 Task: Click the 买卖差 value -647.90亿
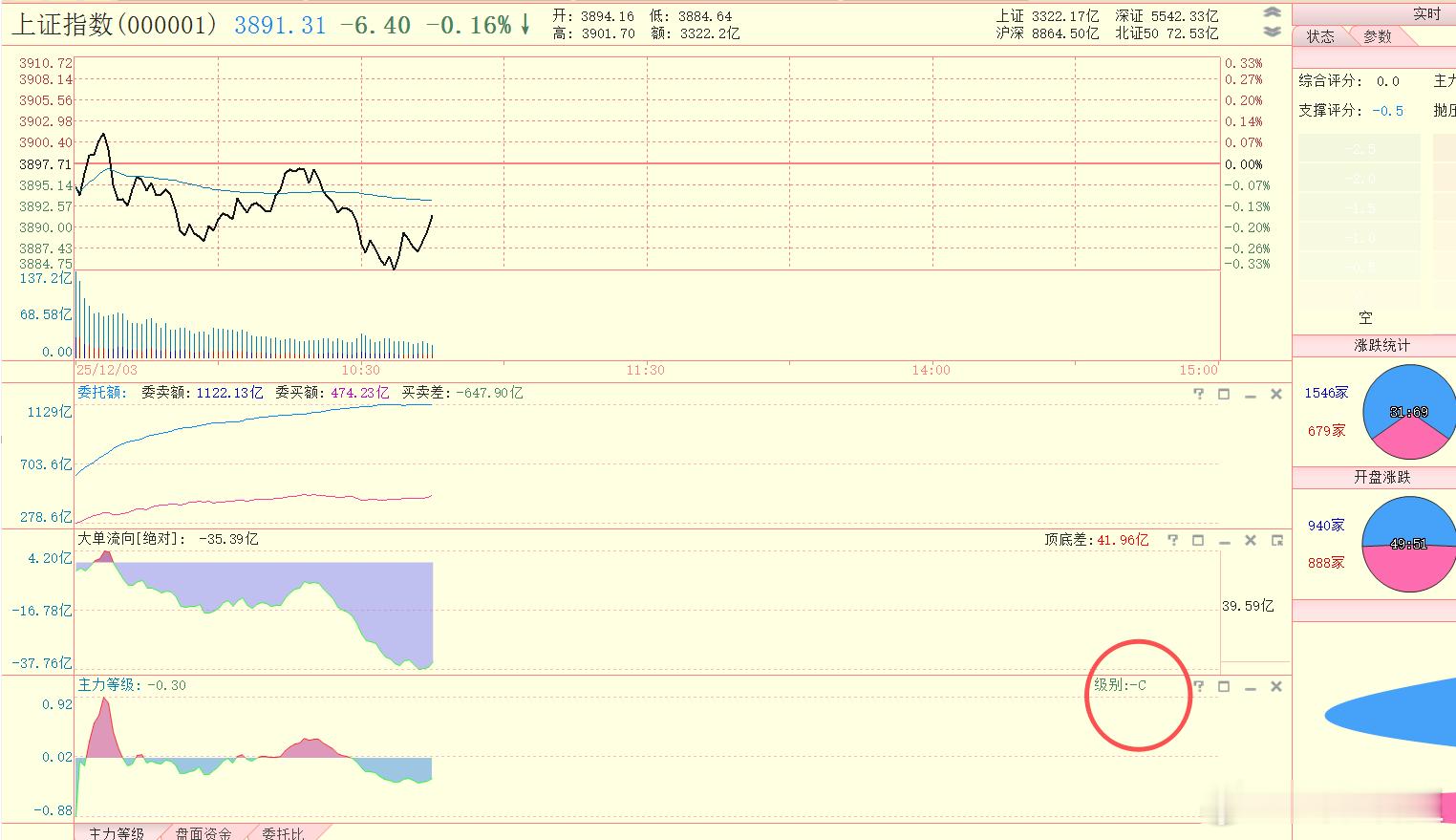[x=489, y=393]
